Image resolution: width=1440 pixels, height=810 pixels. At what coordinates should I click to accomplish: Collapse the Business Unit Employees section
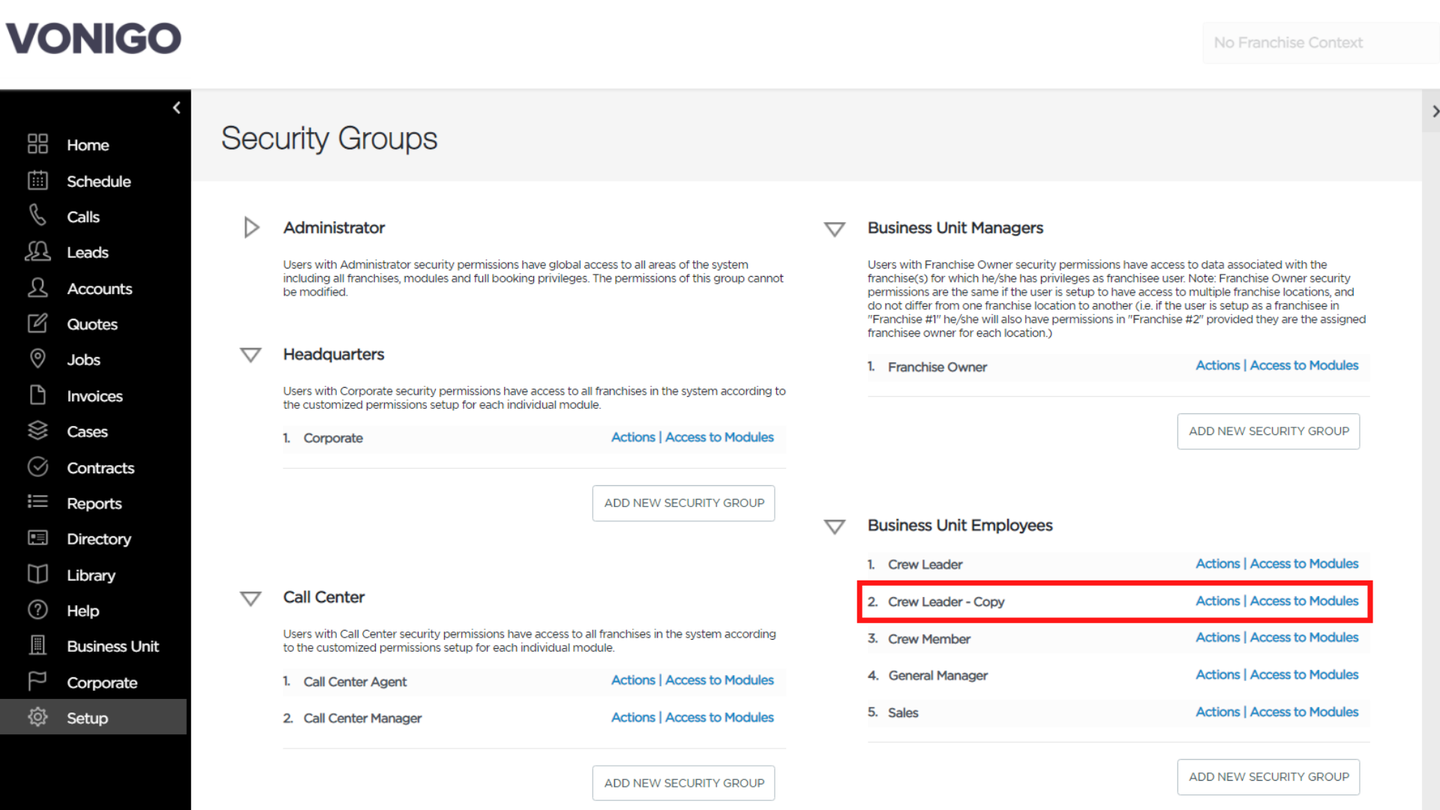(835, 526)
